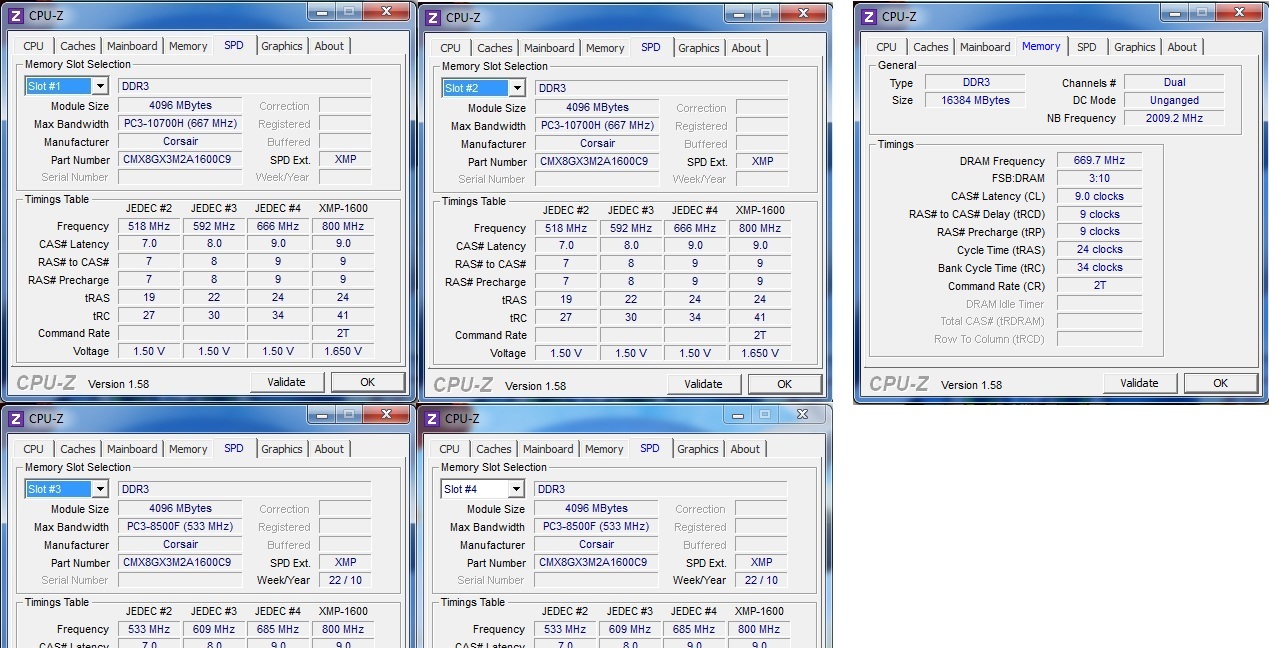Open Mainboard tab in Slot #1 window
The height and width of the screenshot is (648, 1277).
[132, 46]
